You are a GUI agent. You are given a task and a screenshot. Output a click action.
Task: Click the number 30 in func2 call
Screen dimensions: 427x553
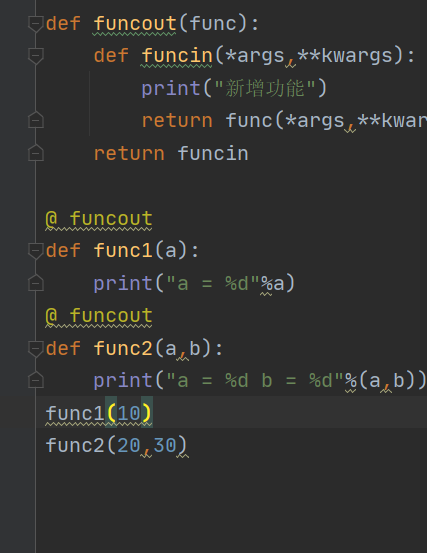165,445
